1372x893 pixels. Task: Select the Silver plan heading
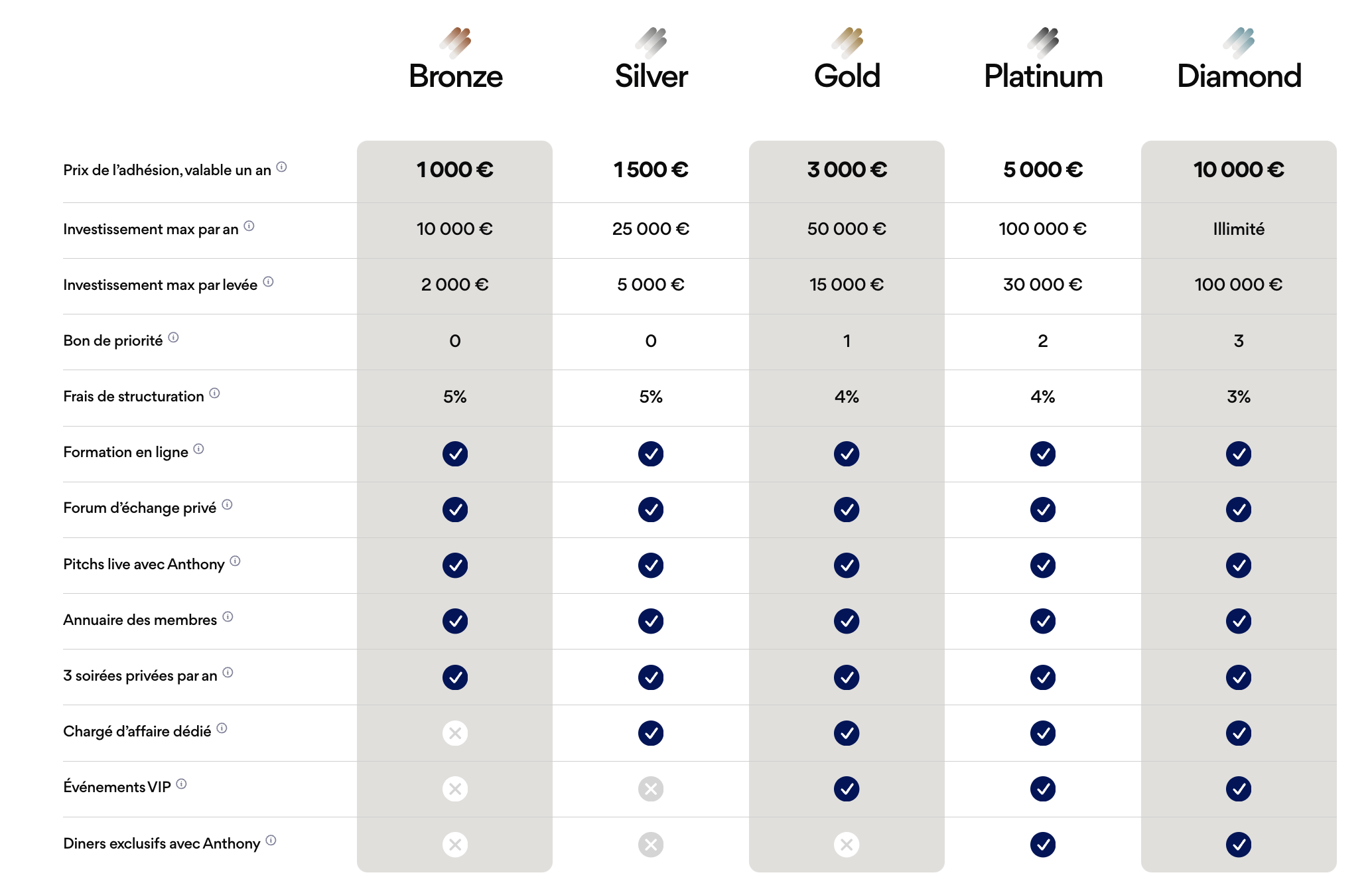[x=651, y=76]
